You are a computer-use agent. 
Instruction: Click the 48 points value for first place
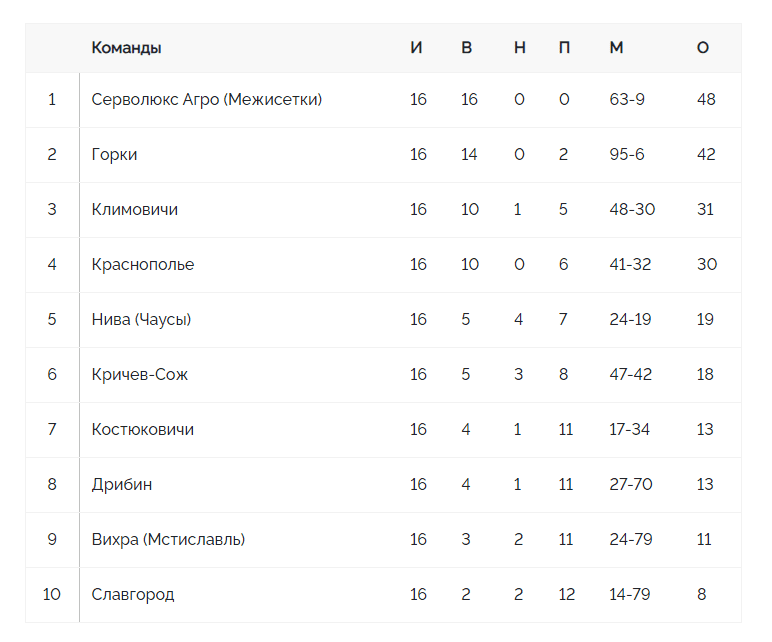point(706,99)
